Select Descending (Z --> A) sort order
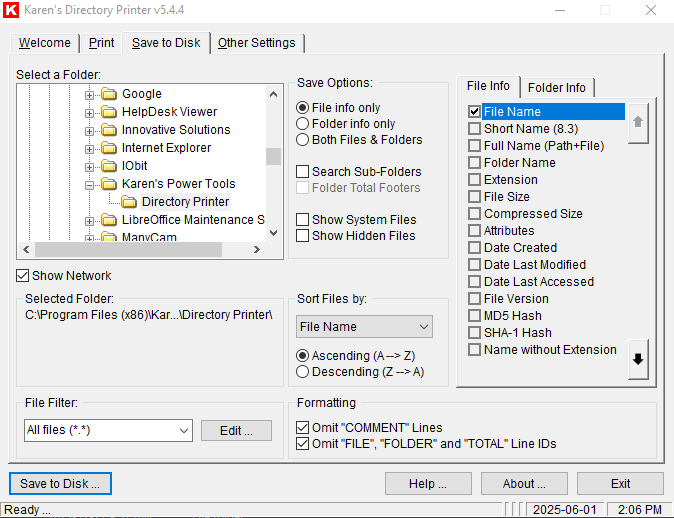The width and height of the screenshot is (674, 518). pos(303,372)
